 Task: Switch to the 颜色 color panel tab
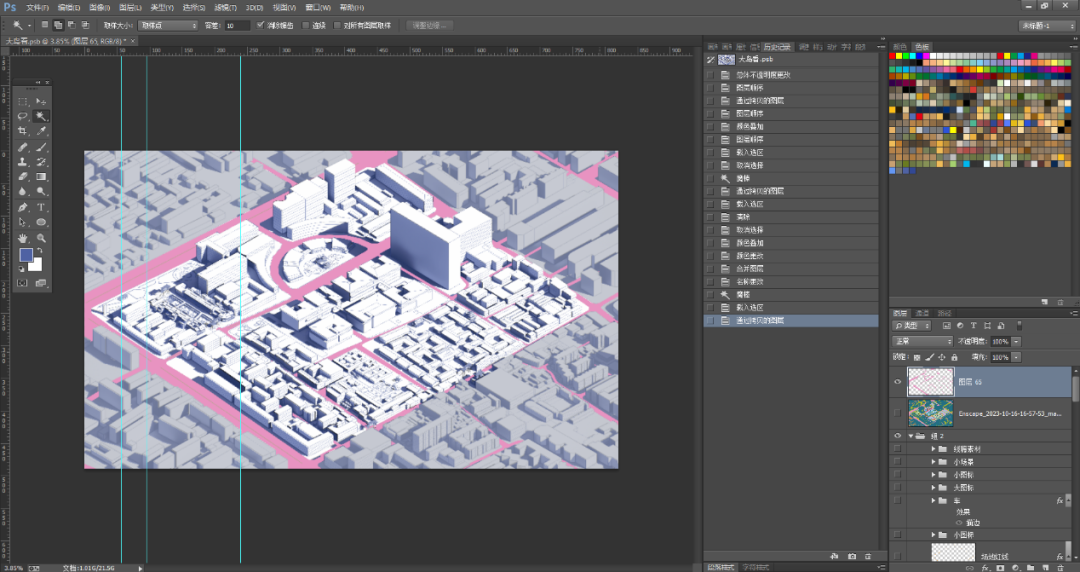[x=900, y=47]
